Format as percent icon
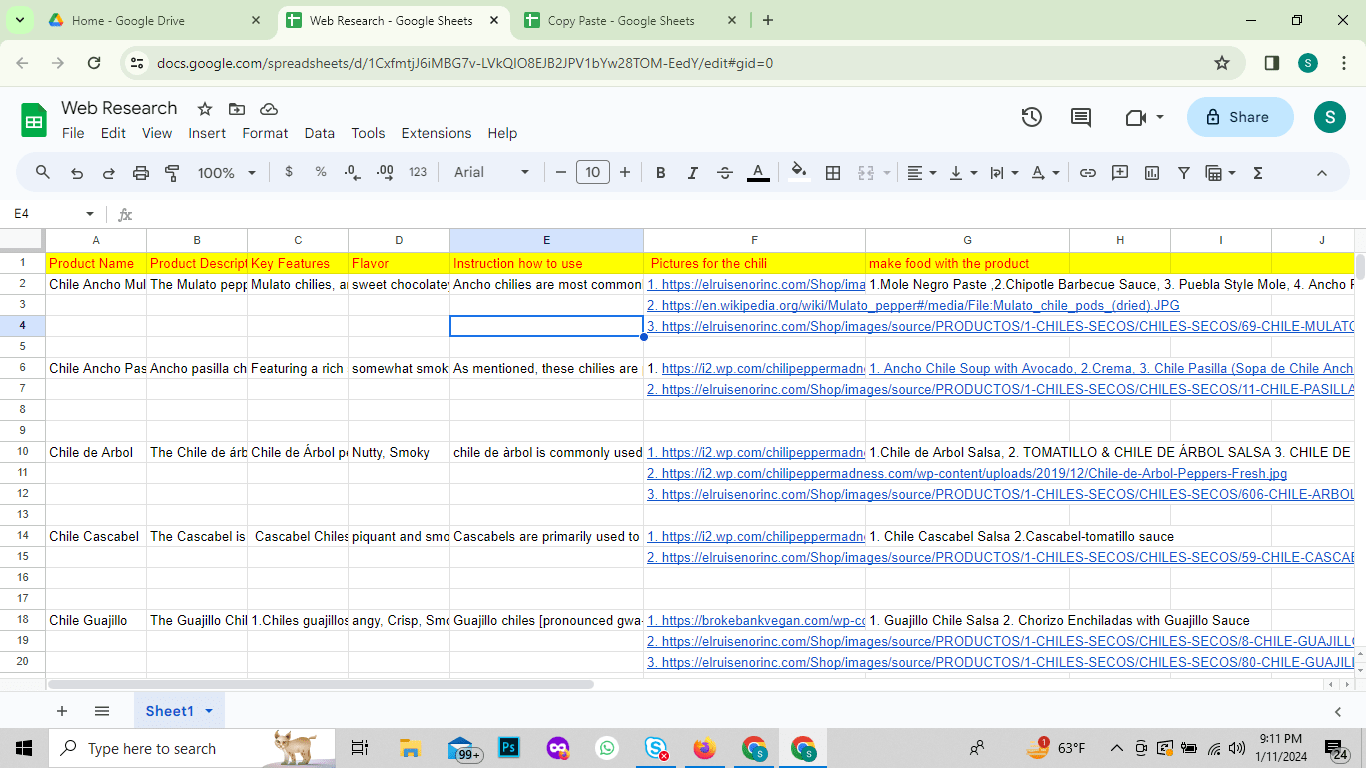The height and width of the screenshot is (768, 1366). pyautogui.click(x=321, y=172)
